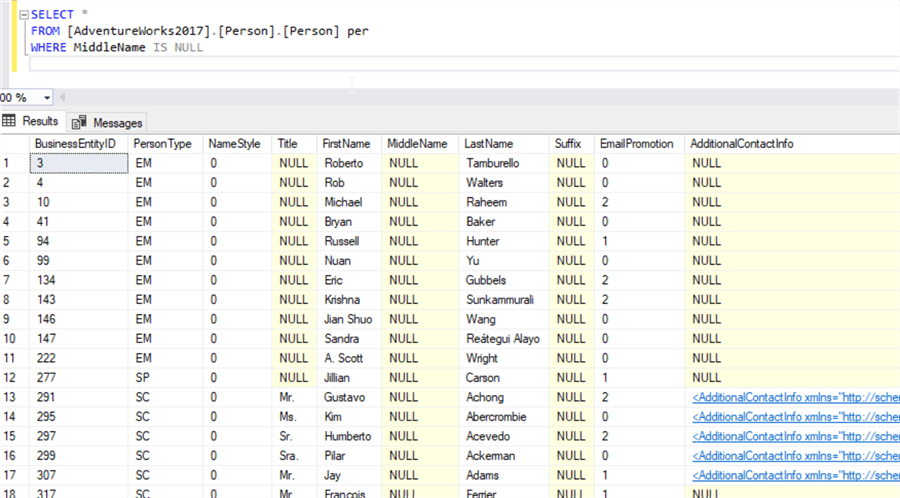
Task: Switch to the Messages tab
Action: pyautogui.click(x=117, y=123)
